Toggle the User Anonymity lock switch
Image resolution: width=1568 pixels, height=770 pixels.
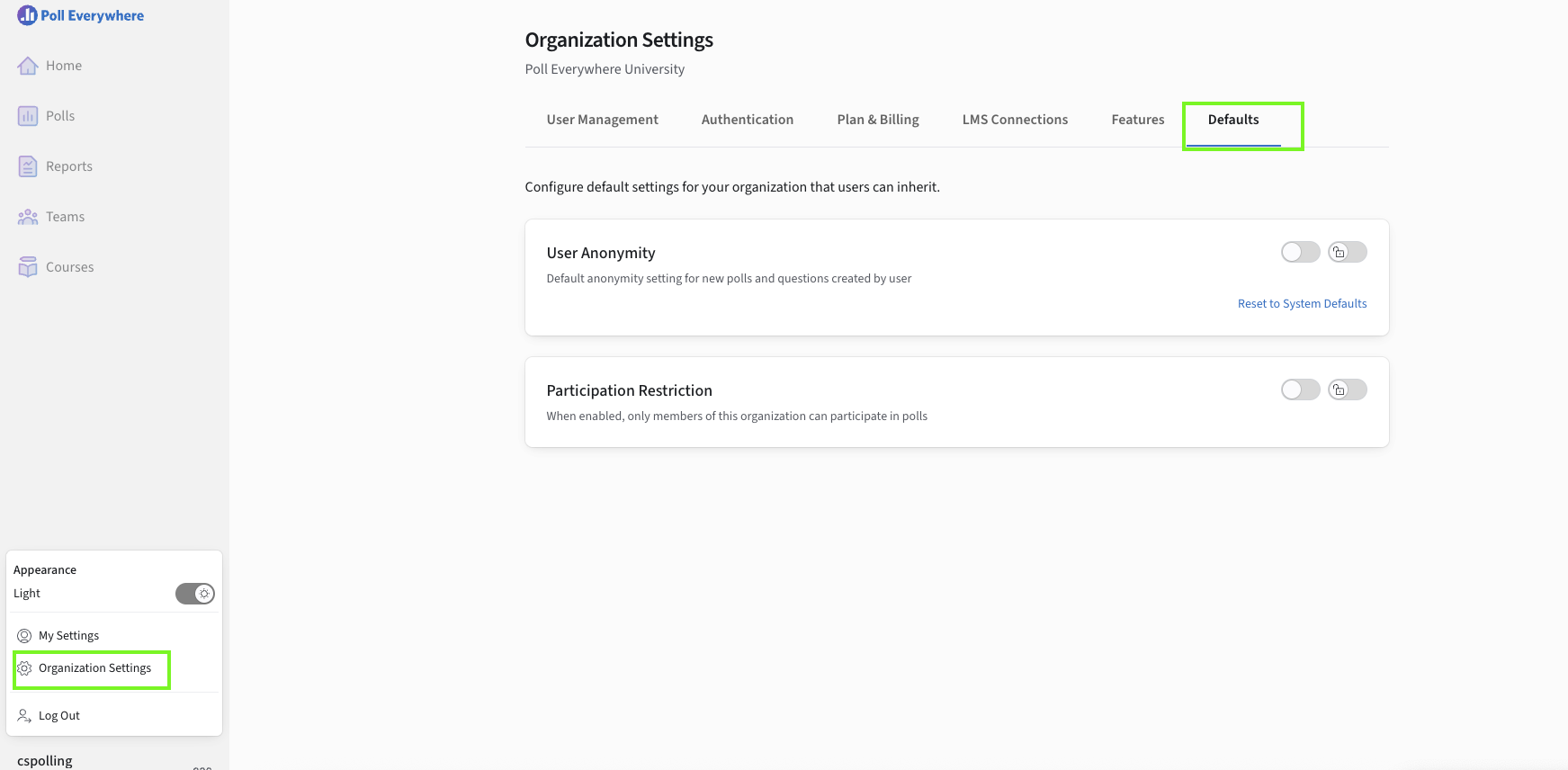(x=1348, y=252)
